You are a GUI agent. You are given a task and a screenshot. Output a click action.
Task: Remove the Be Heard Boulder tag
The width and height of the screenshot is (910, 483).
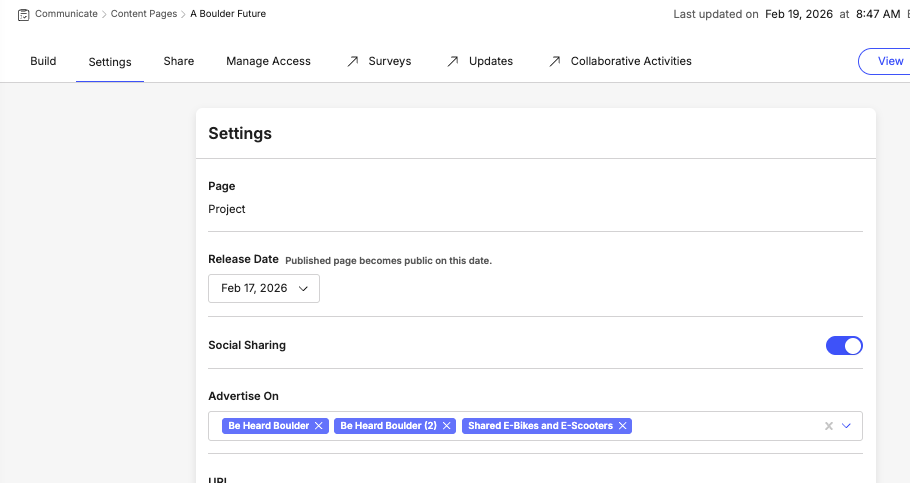319,426
